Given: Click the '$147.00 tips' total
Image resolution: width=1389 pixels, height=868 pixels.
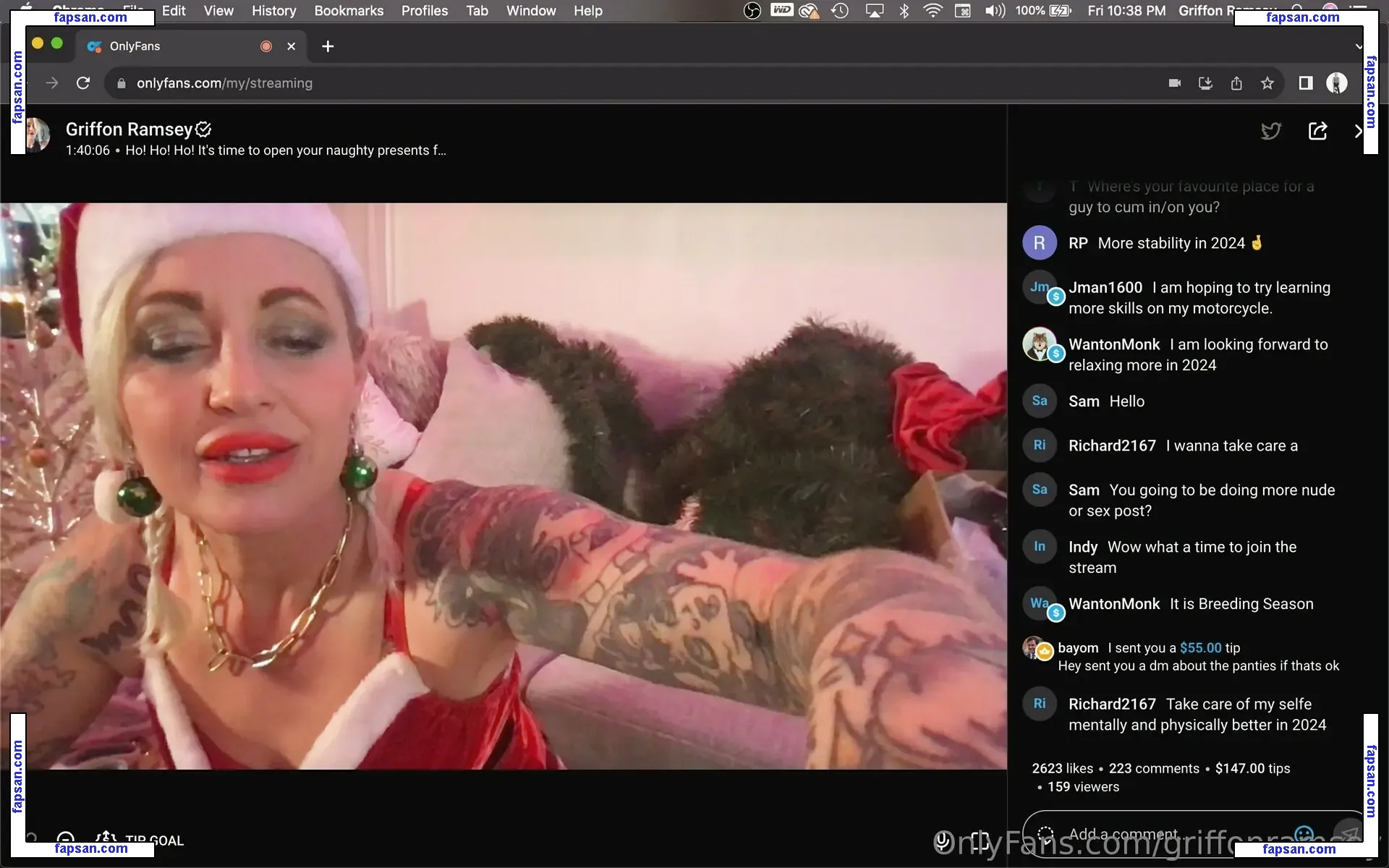Looking at the screenshot, I should (1252, 768).
